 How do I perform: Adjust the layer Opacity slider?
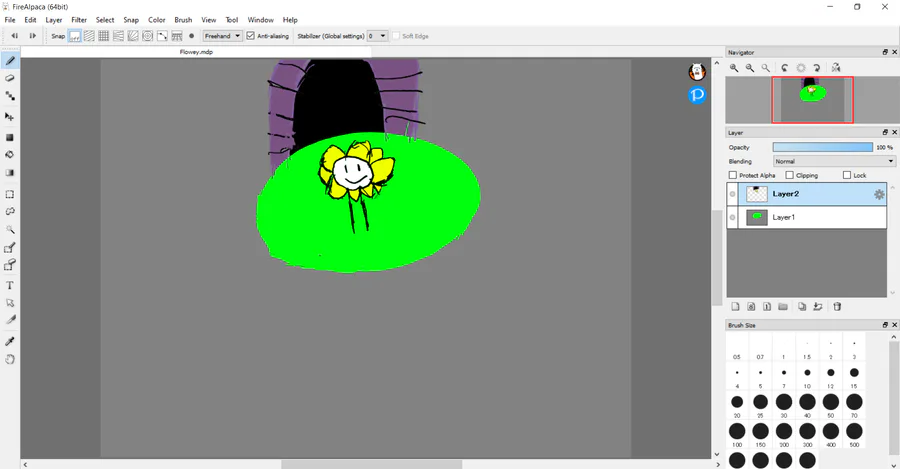[x=823, y=148]
